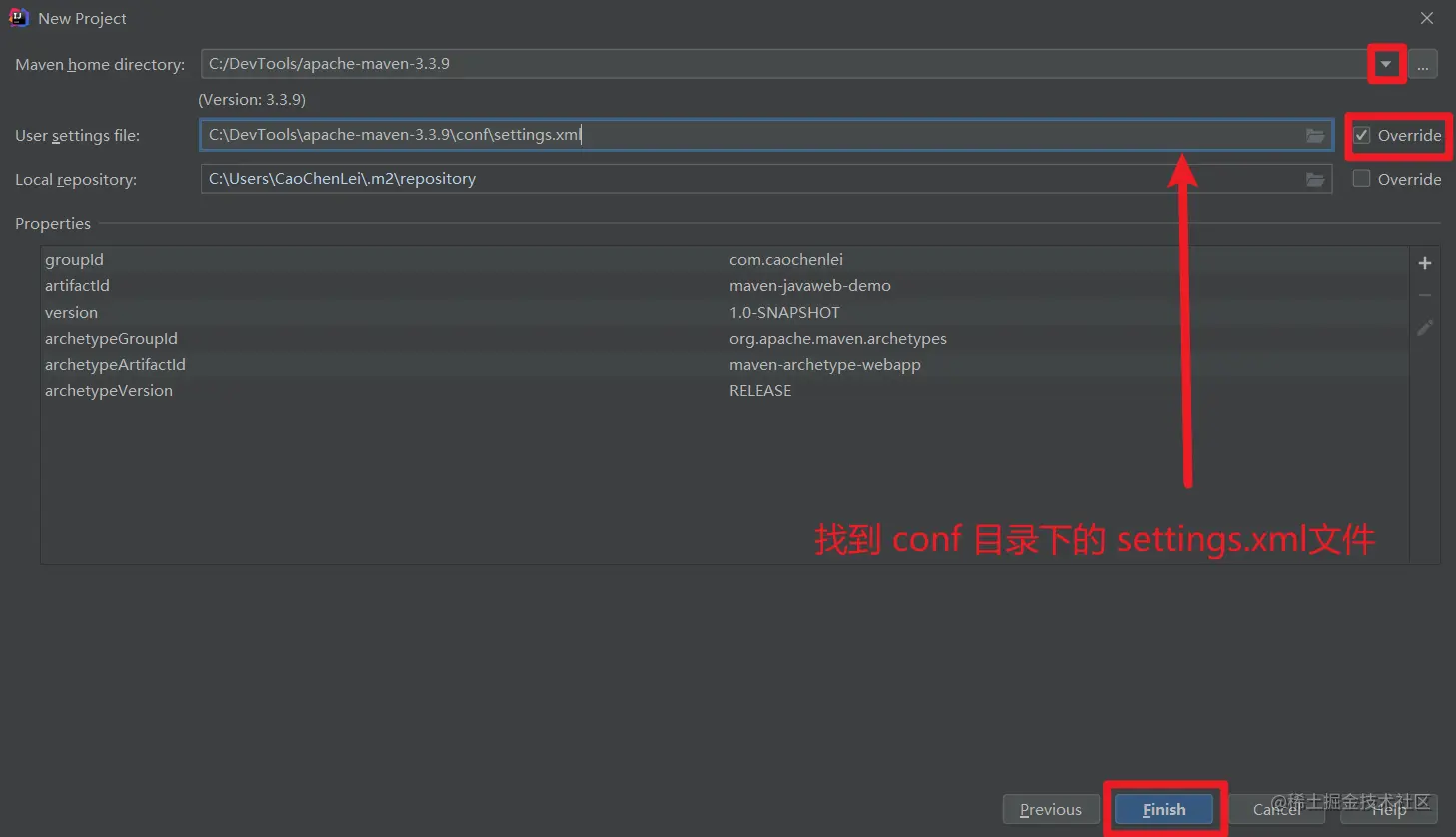Click the value maven-javaweb-demo
The width and height of the screenshot is (1456, 837).
(810, 286)
